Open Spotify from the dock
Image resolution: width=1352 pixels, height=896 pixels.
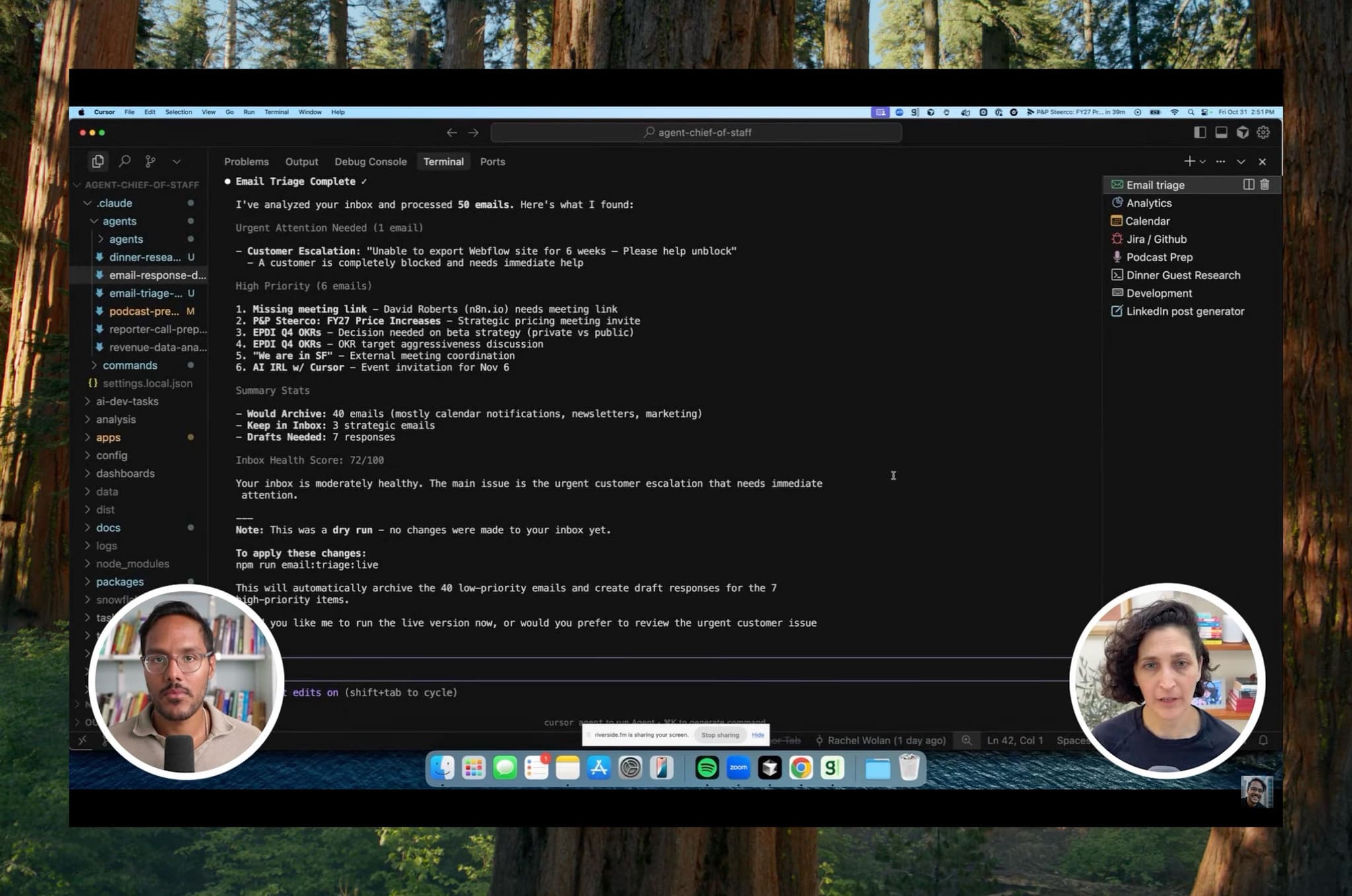coord(706,768)
